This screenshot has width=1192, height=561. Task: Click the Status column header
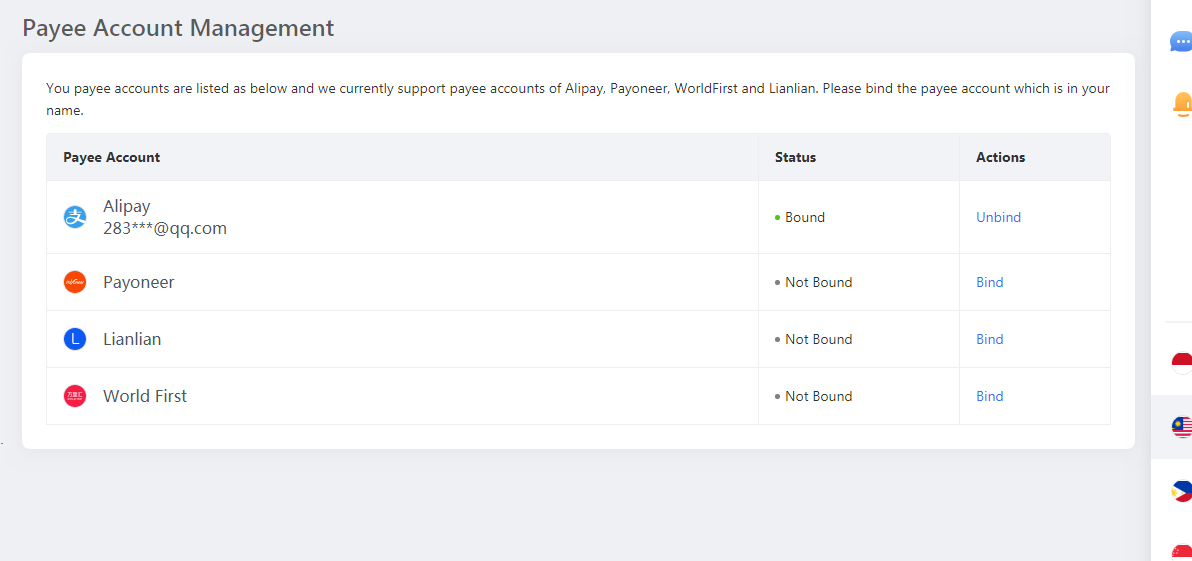[795, 157]
